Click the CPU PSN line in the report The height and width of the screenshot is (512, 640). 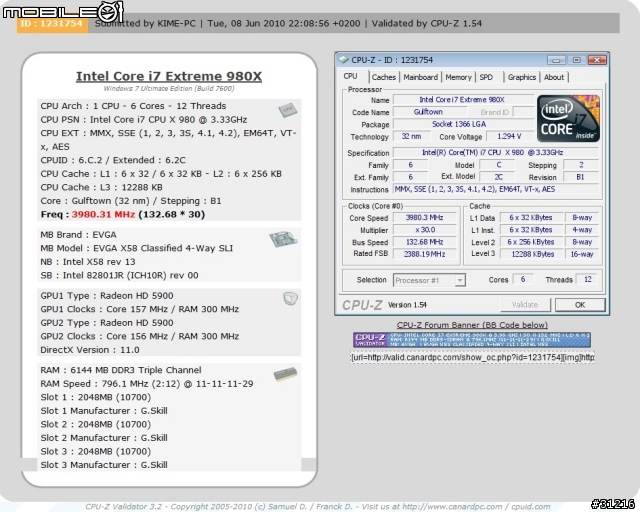click(144, 120)
